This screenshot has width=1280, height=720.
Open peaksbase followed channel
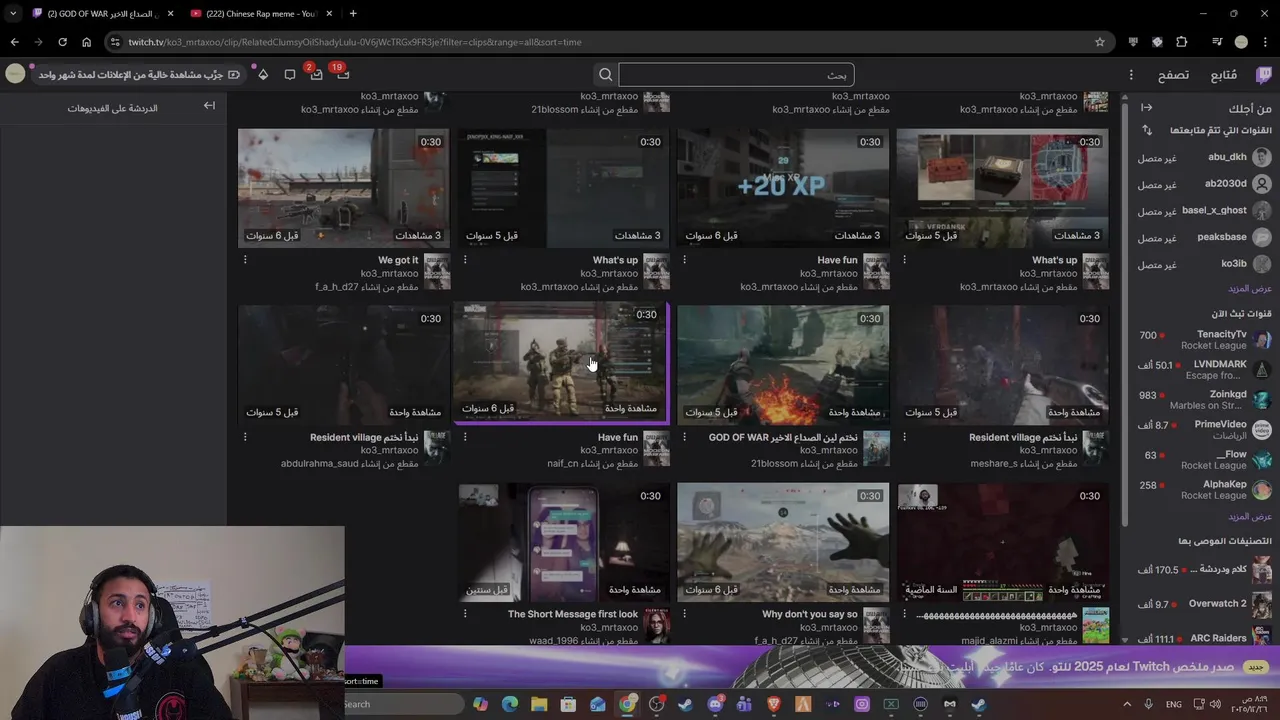pos(1205,238)
